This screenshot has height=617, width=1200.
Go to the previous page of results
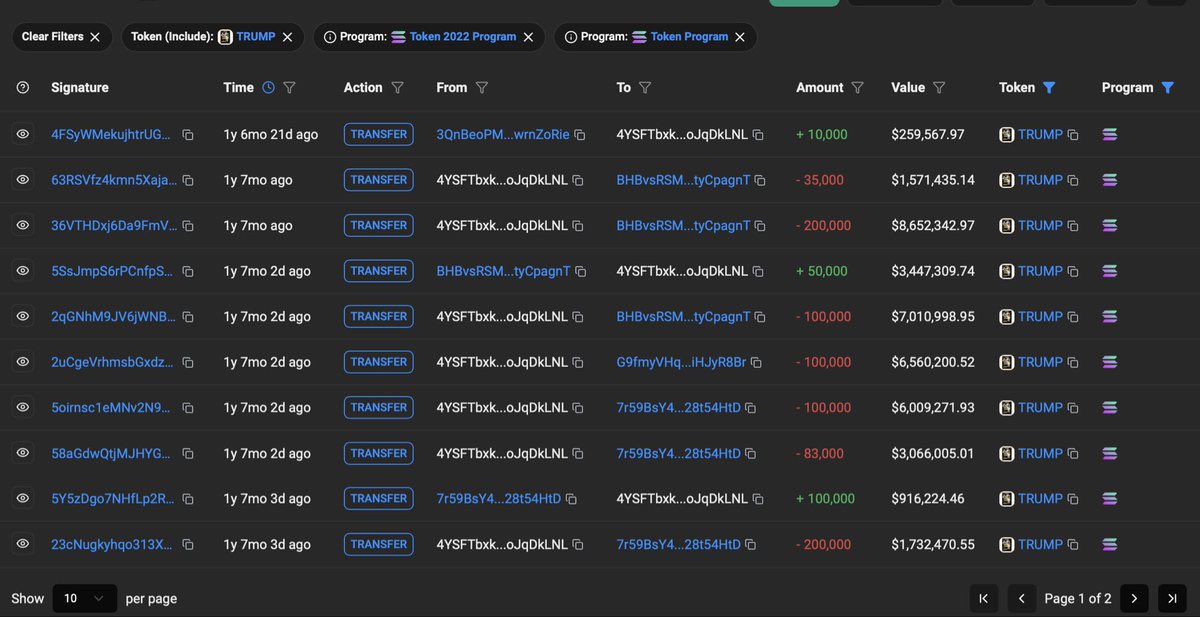point(1021,598)
